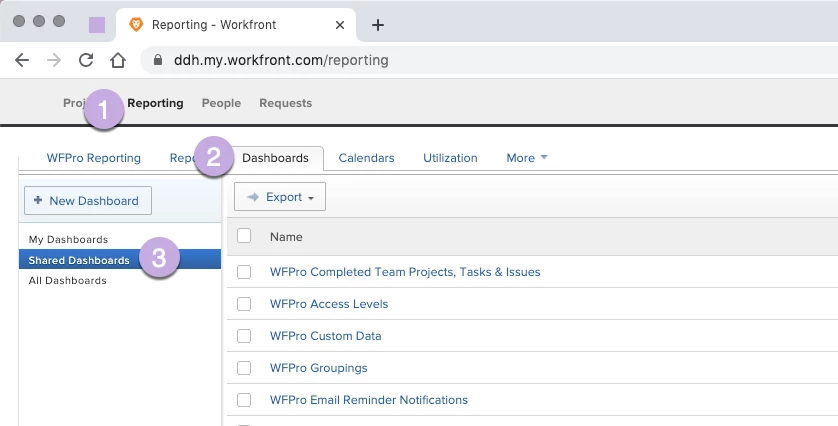The height and width of the screenshot is (426, 838).
Task: Tick the WFPro Custom Data checkbox
Action: point(244,336)
